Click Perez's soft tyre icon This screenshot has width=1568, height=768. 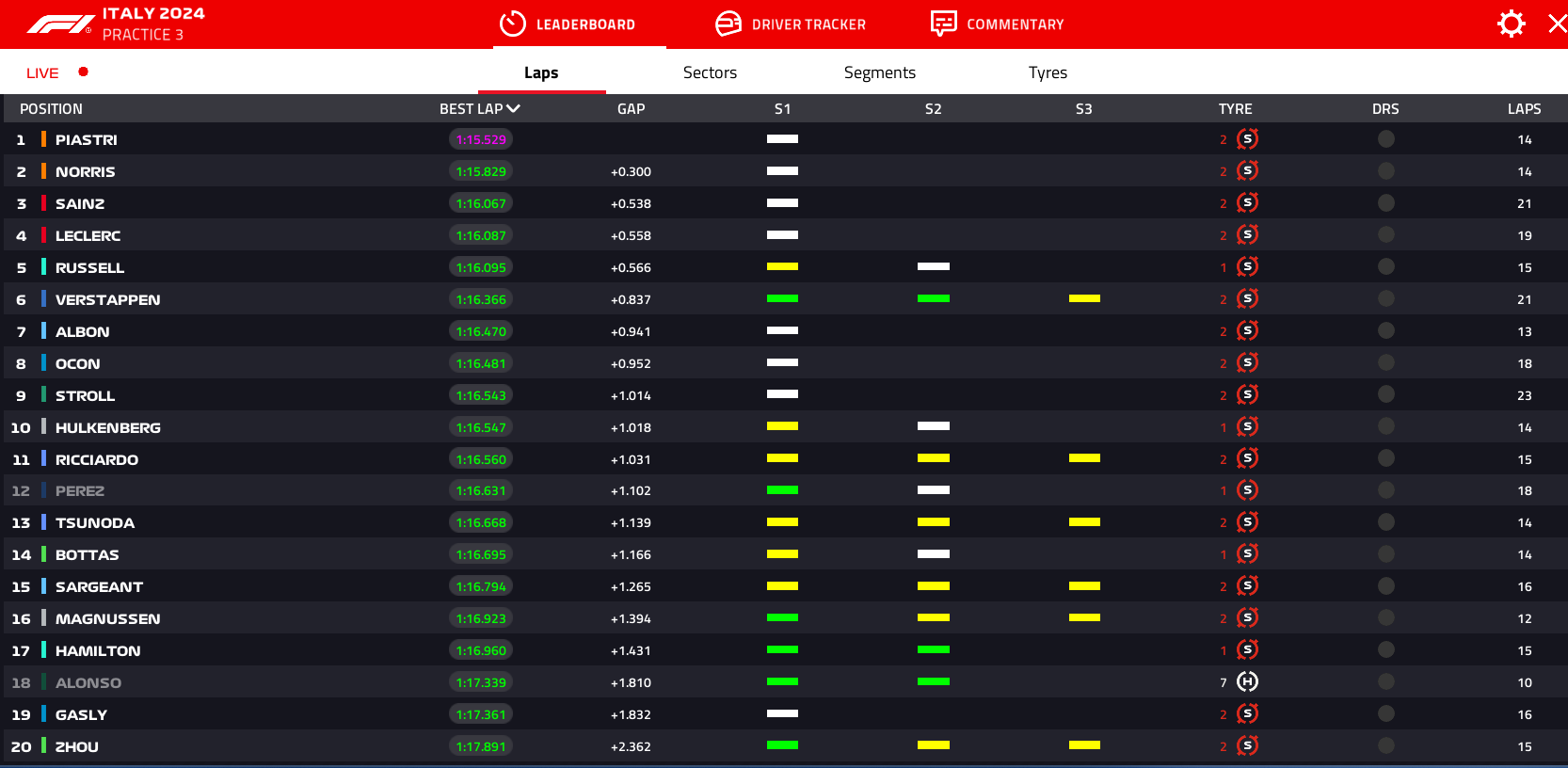pos(1247,490)
